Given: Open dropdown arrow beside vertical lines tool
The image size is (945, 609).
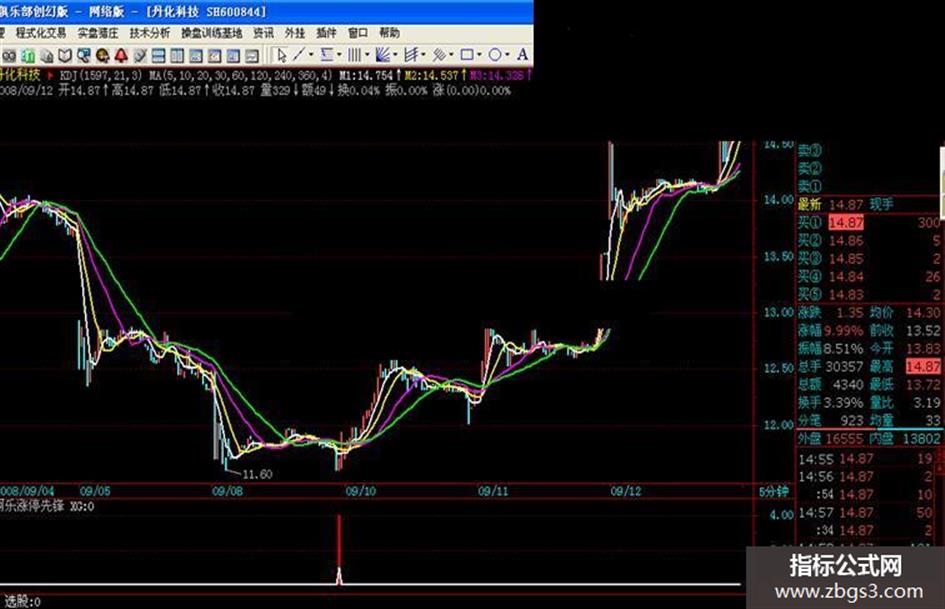Looking at the screenshot, I should click(366, 55).
